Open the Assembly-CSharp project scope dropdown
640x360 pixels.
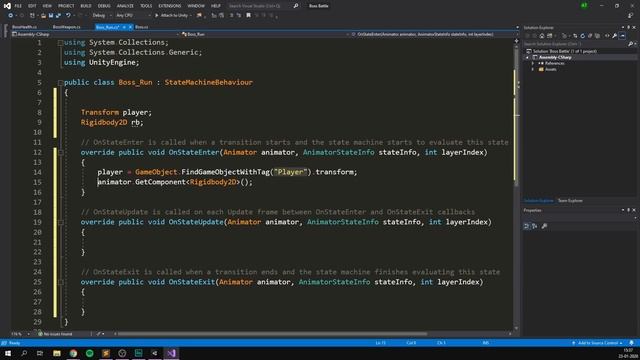[x=95, y=34]
